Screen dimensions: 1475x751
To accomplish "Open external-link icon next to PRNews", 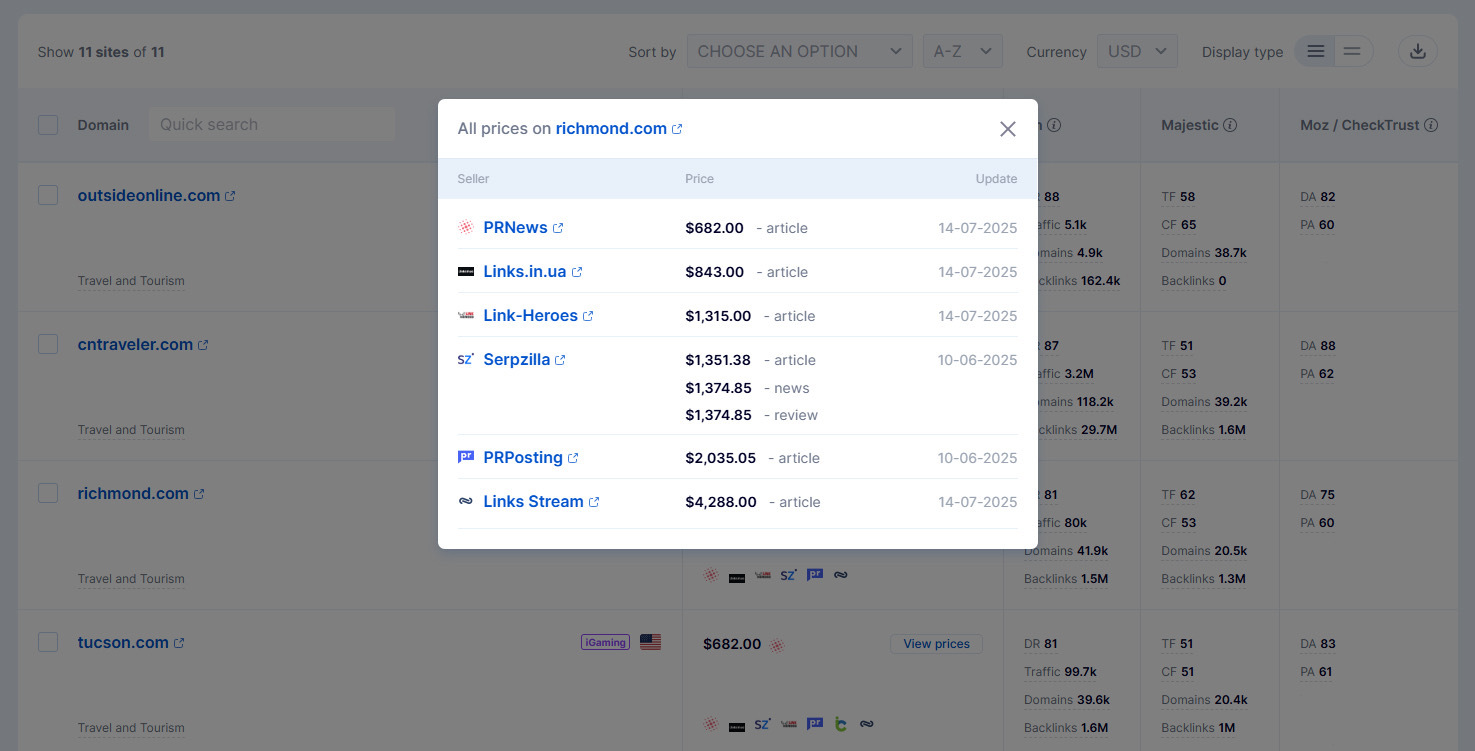I will (558, 228).
